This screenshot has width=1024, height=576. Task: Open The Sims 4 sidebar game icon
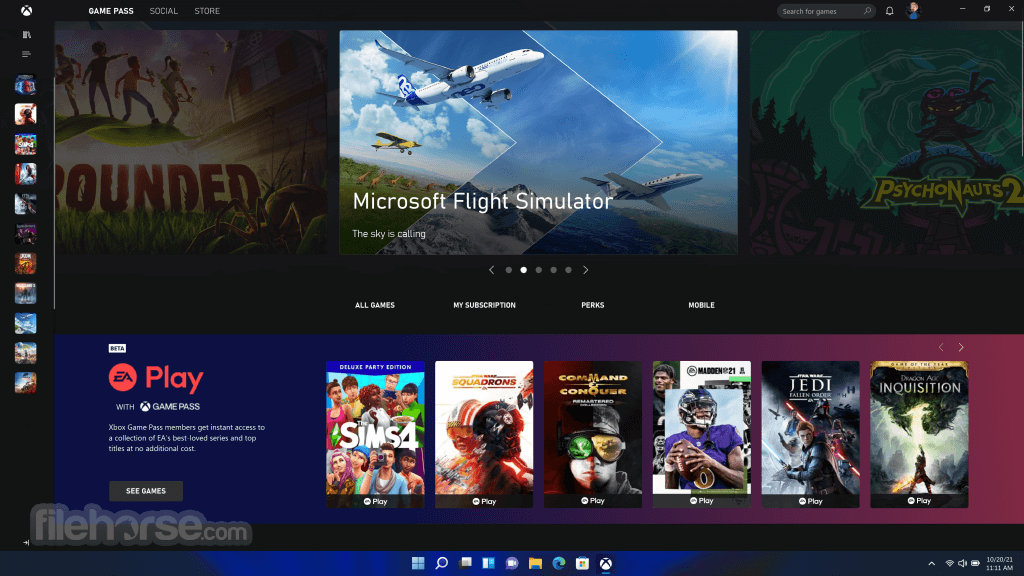click(x=25, y=144)
